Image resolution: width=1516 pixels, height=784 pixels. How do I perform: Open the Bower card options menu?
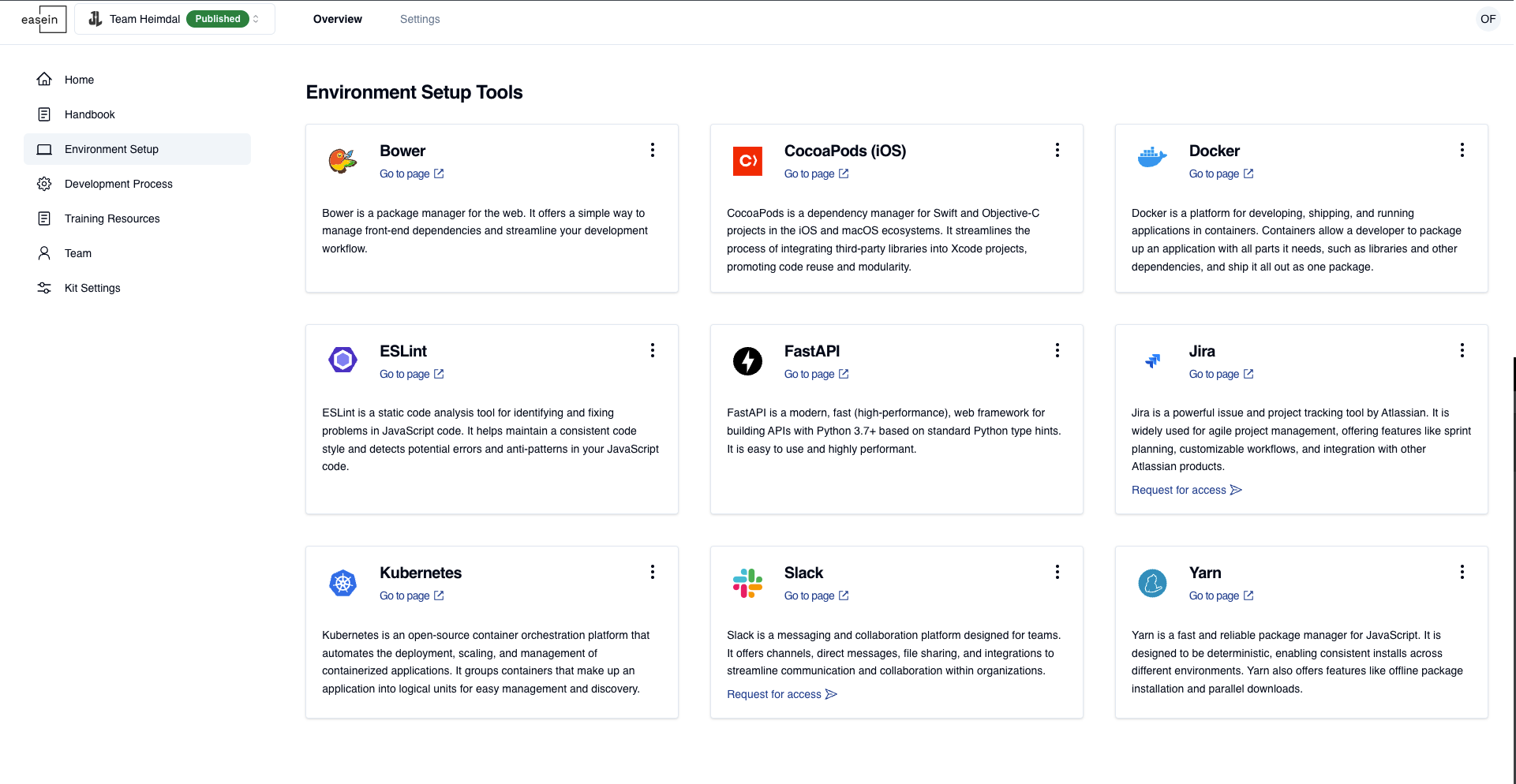(652, 150)
